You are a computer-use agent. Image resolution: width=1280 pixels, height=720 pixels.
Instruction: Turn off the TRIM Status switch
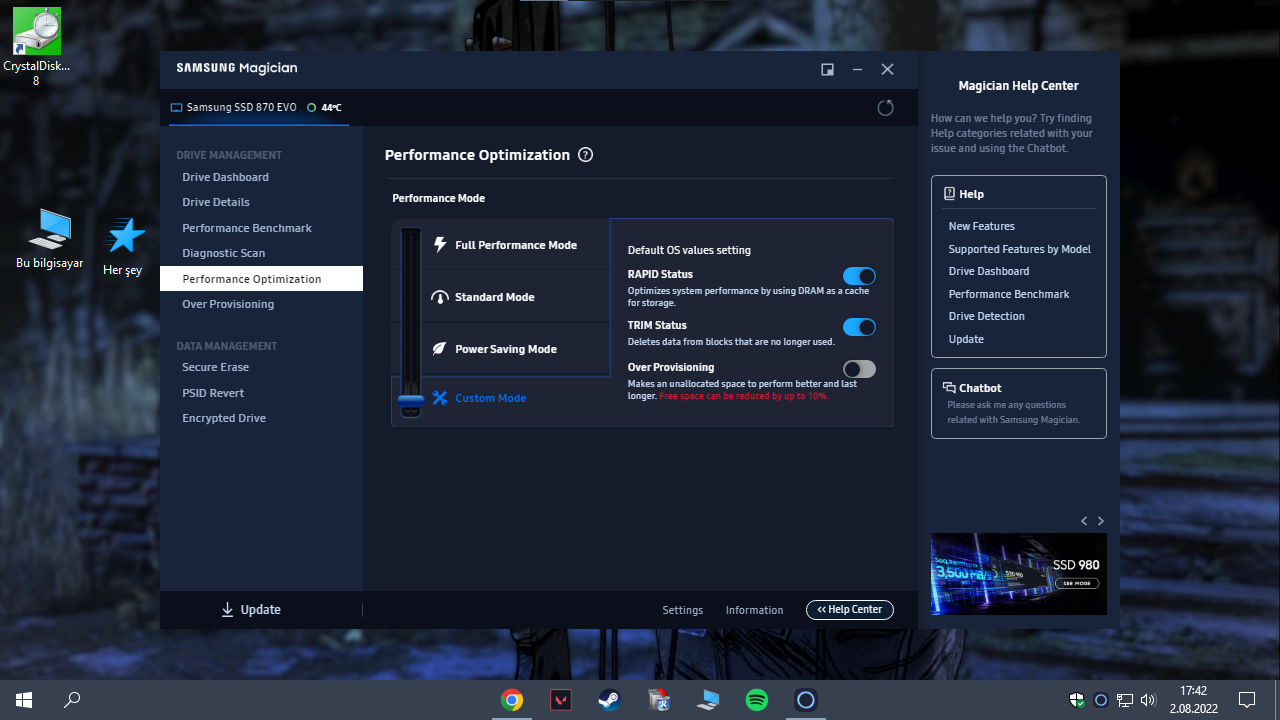[859, 327]
